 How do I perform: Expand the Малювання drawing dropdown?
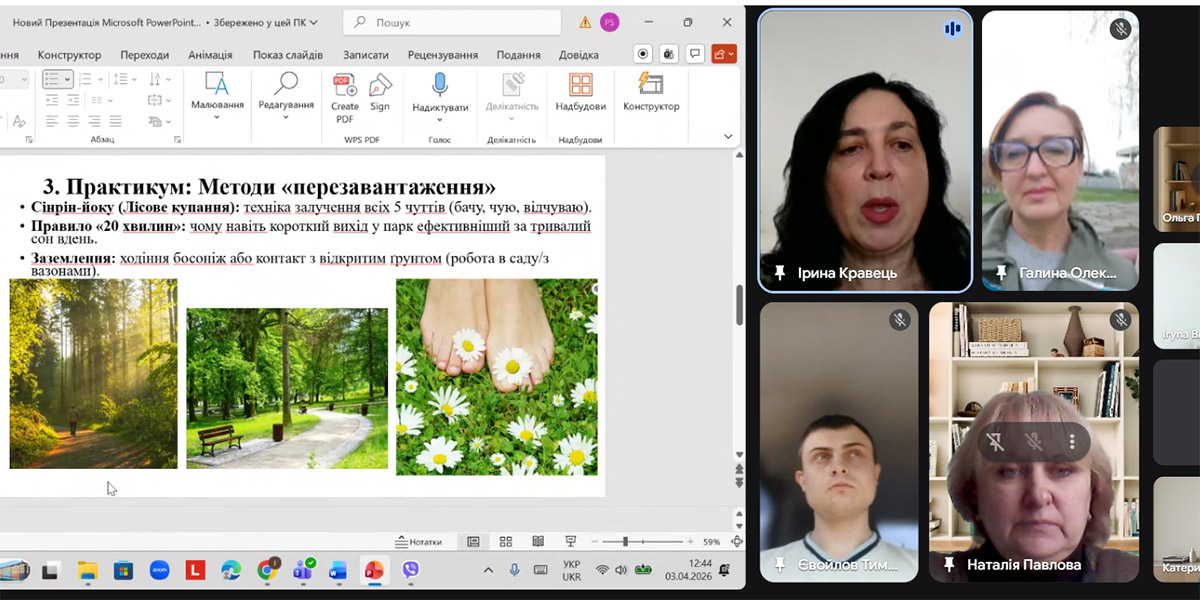tap(217, 118)
